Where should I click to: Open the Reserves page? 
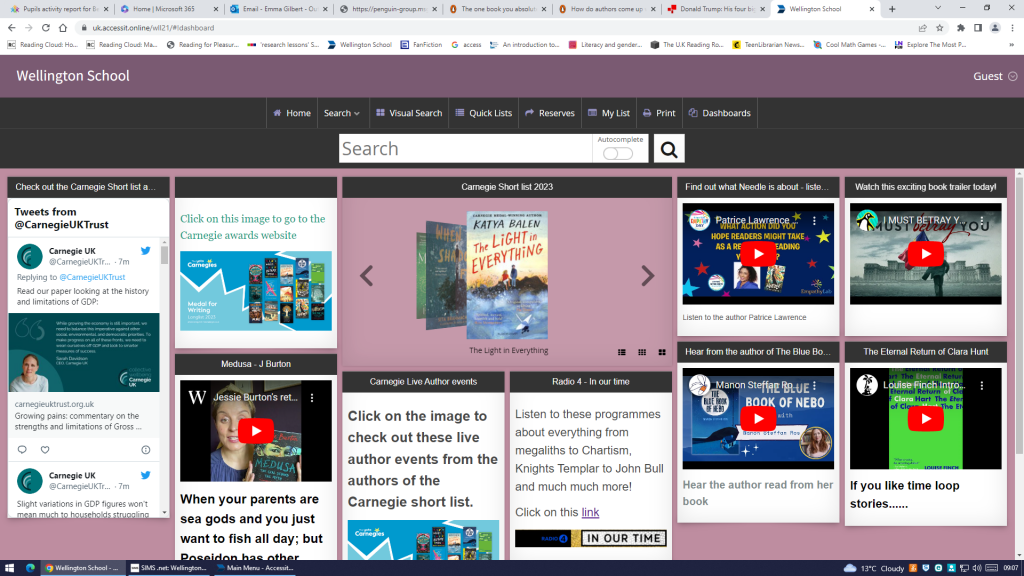click(549, 113)
